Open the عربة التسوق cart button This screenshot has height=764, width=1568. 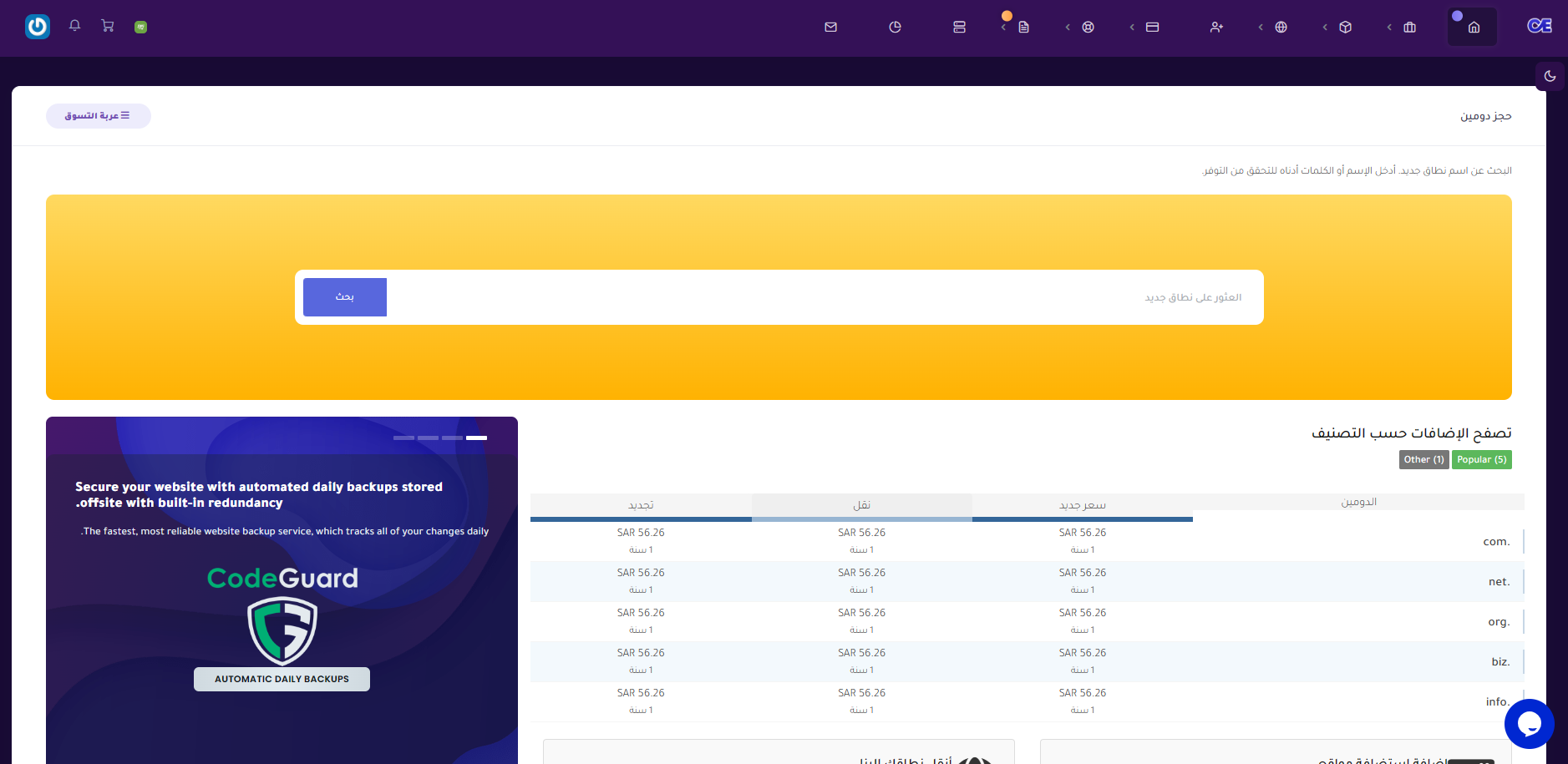99,116
